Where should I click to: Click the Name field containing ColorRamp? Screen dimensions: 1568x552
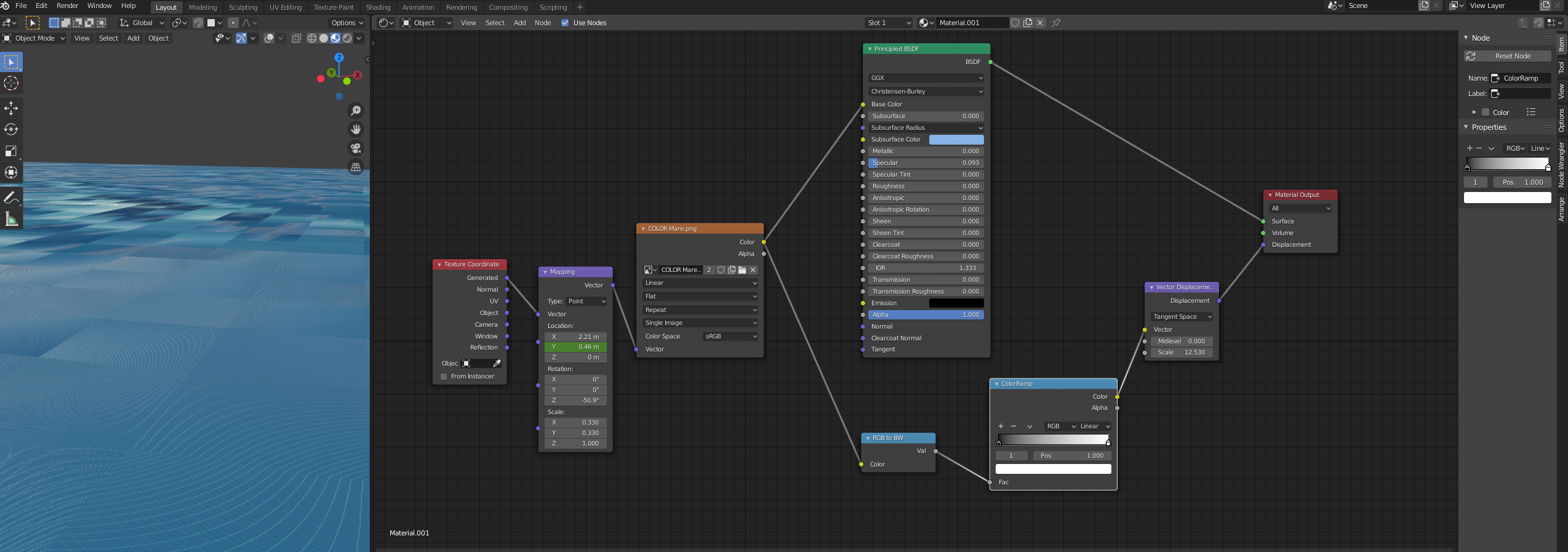[x=1521, y=78]
